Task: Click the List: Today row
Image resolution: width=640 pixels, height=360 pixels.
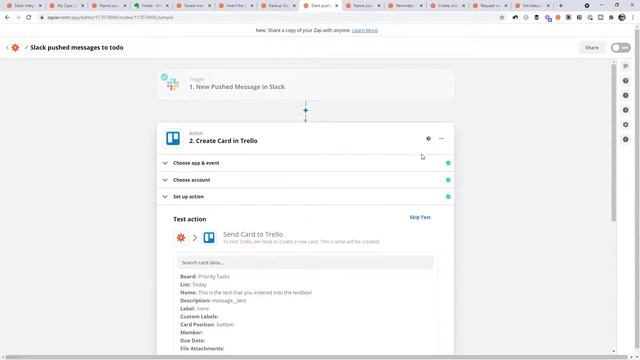Action: [193, 284]
